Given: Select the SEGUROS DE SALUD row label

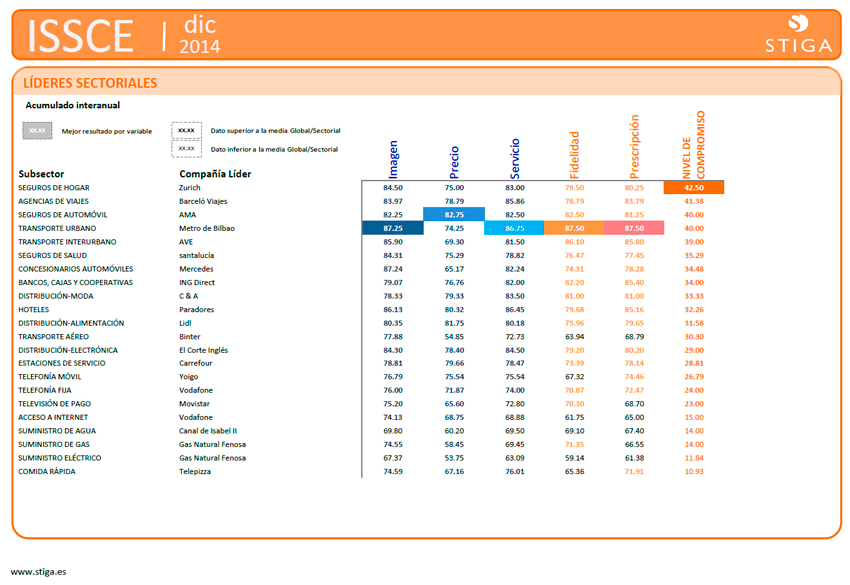Looking at the screenshot, I should click(x=53, y=255).
